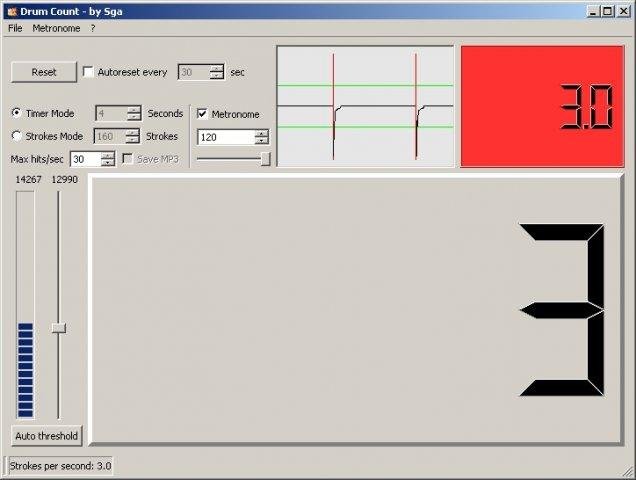The width and height of the screenshot is (636, 480).
Task: Click the Drum Count title bar icon
Action: tap(10, 11)
